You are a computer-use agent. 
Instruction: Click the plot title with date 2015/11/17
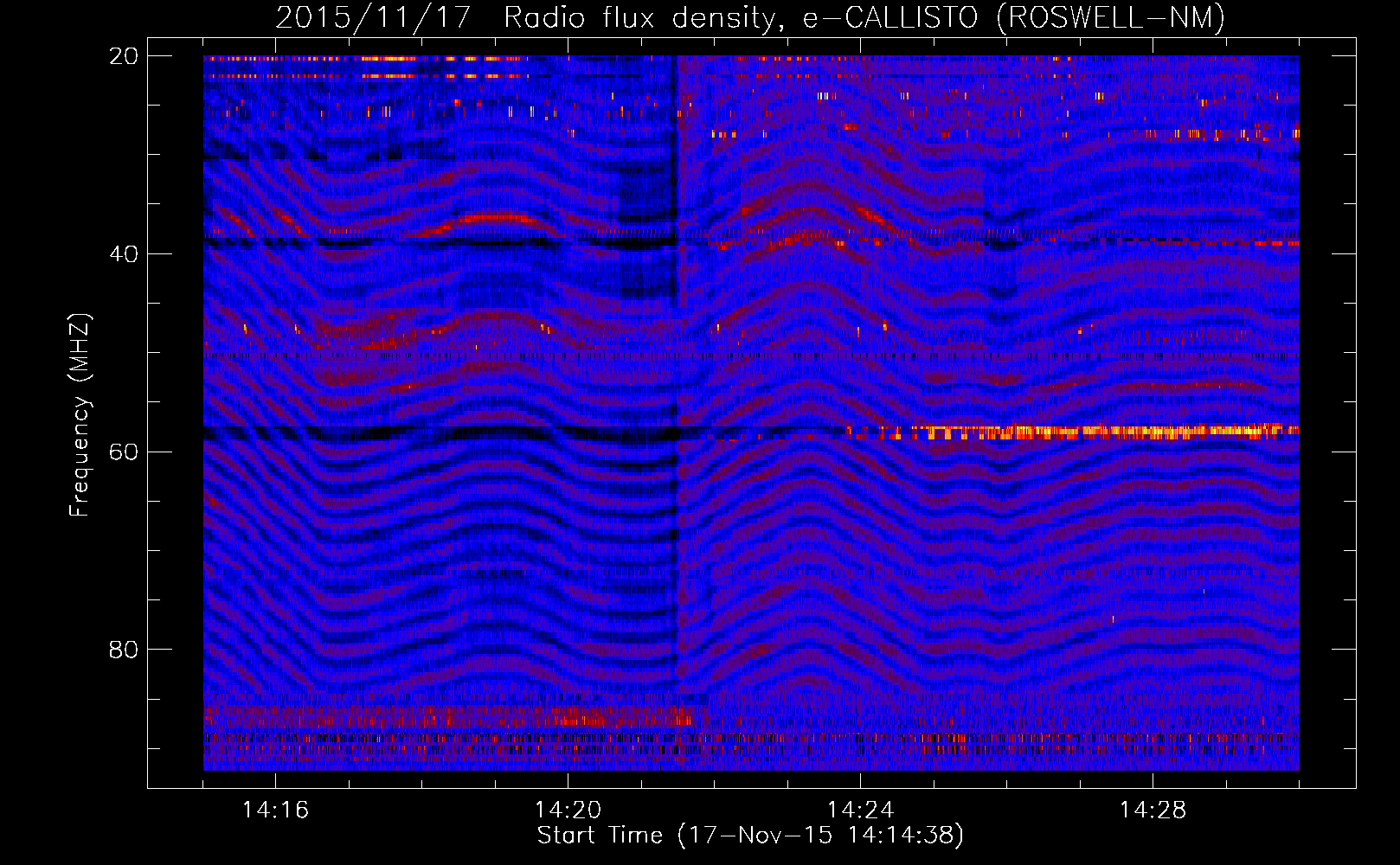(x=750, y=18)
